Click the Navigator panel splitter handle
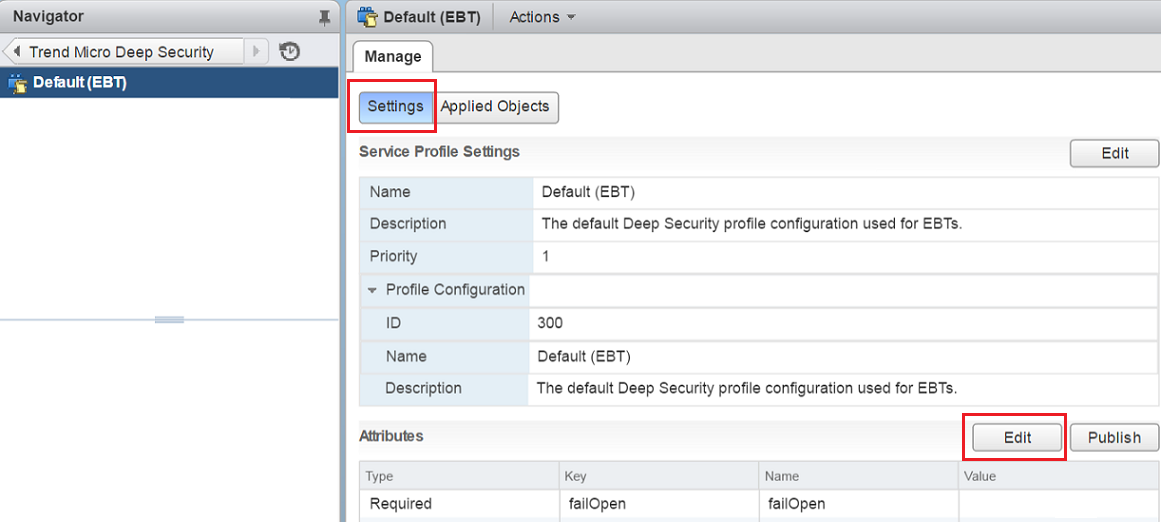Screen dimensions: 1161x522 [x=169, y=319]
